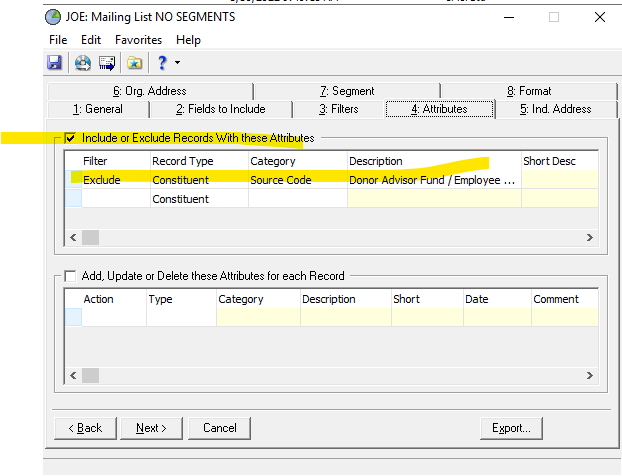Open the File menu
The height and width of the screenshot is (476, 622).
tap(58, 40)
